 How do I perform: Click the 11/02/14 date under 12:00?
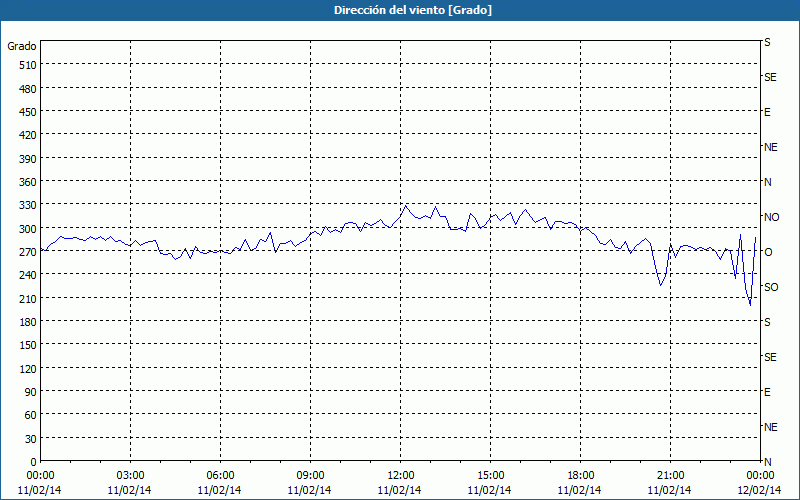pyautogui.click(x=399, y=490)
